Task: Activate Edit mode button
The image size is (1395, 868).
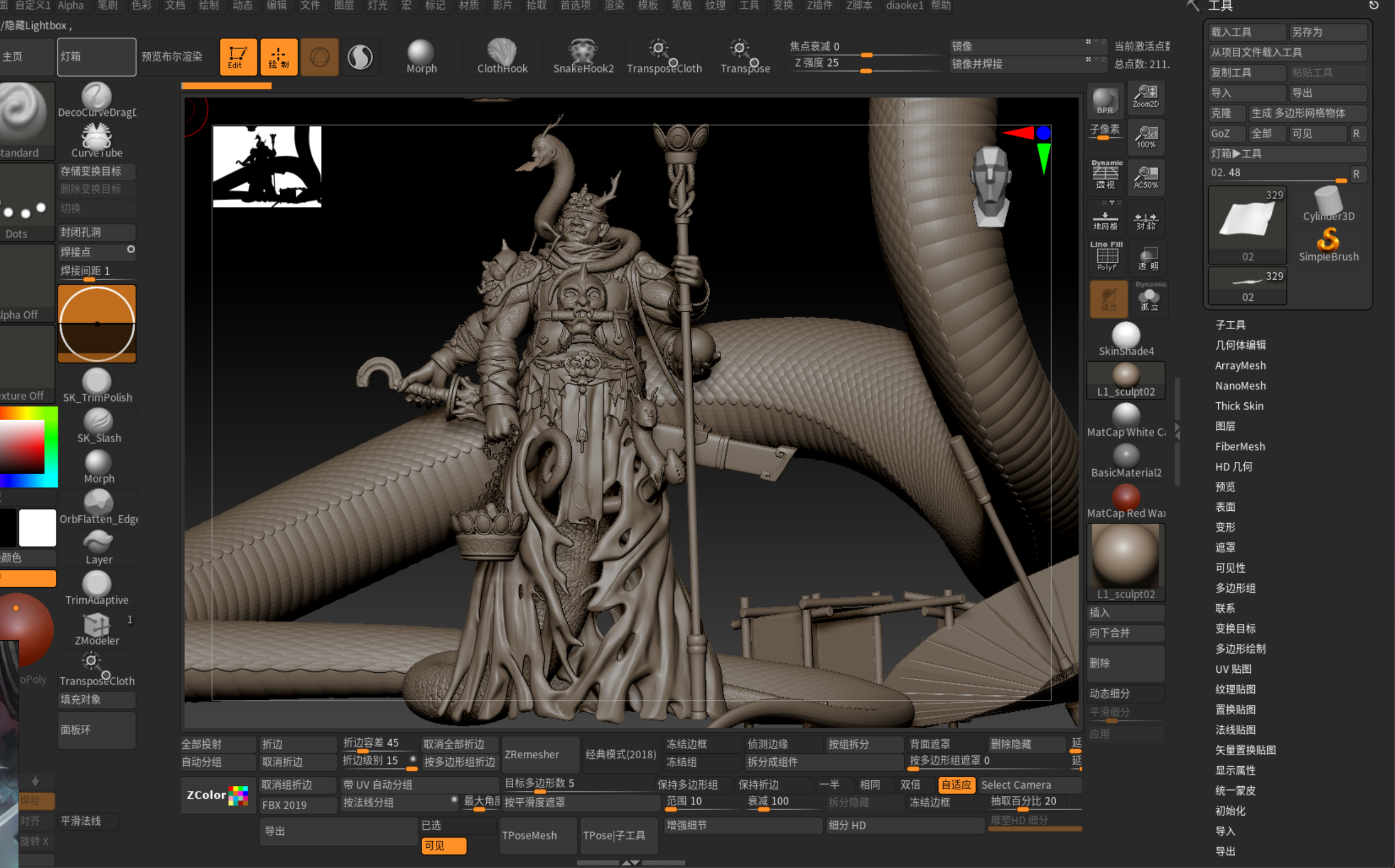Action: click(238, 57)
